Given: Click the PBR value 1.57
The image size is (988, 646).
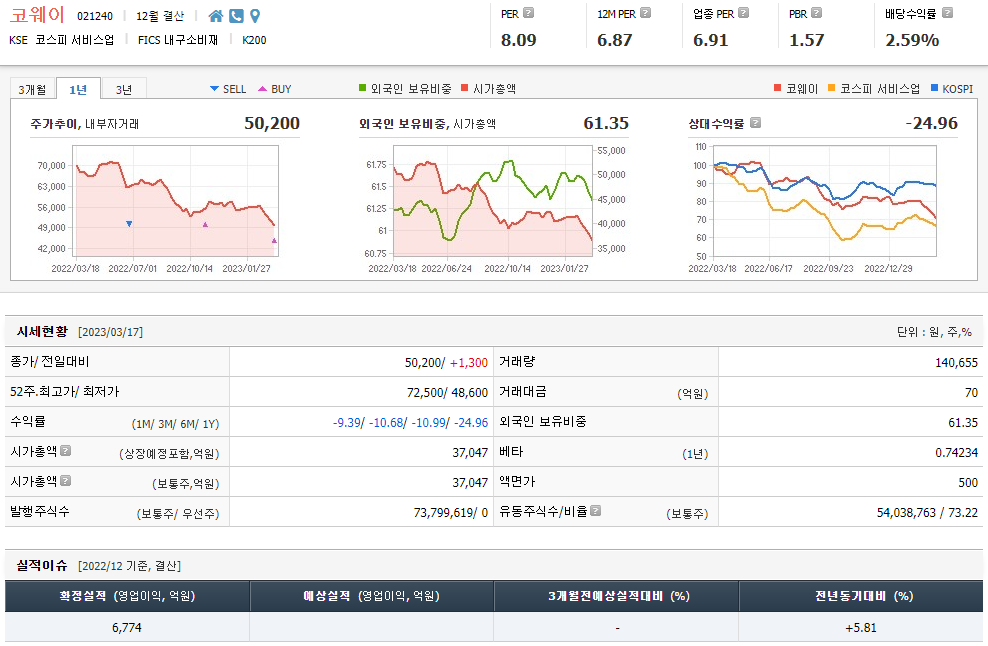Looking at the screenshot, I should click(x=807, y=40).
